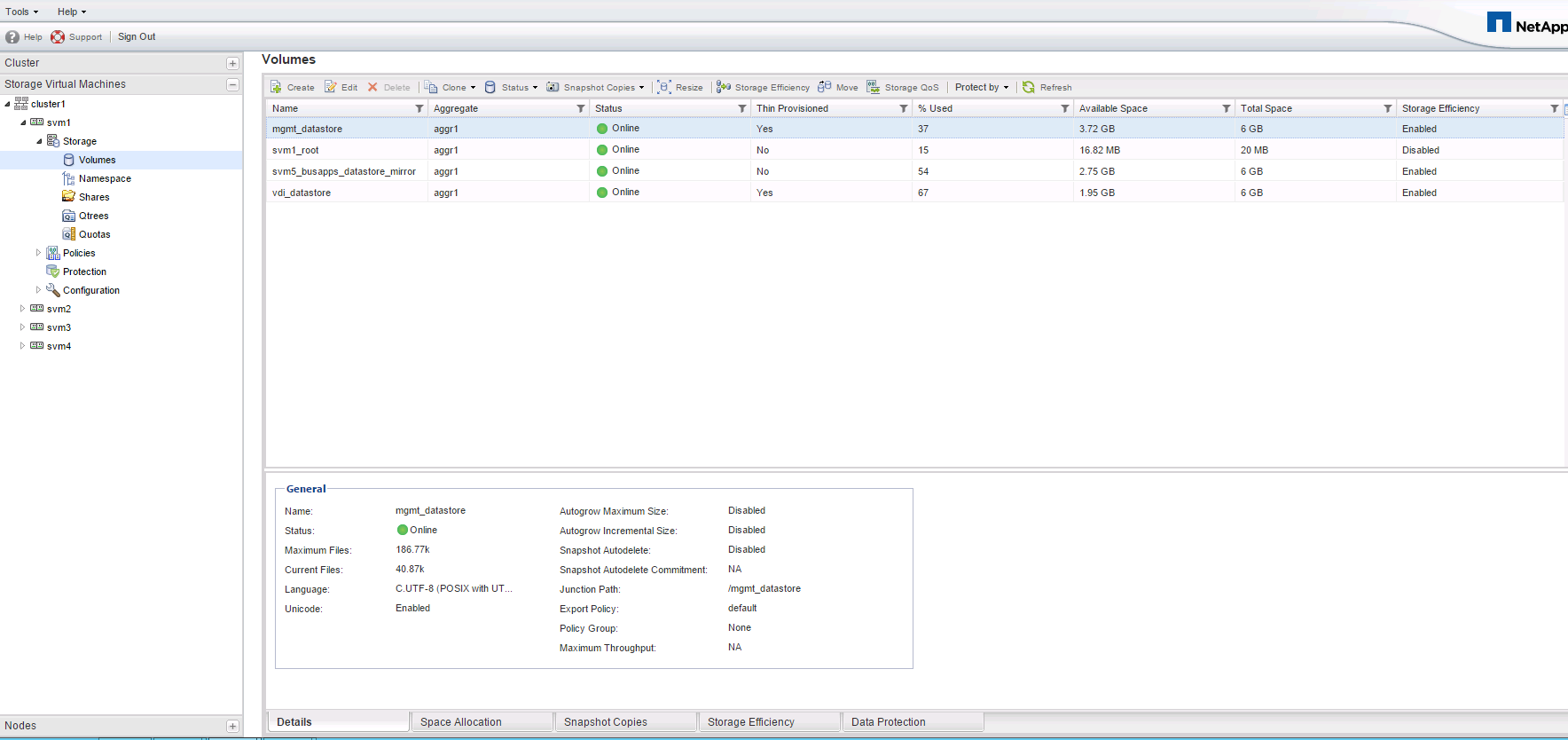
Task: Switch to the Storage Efficiency bottom tab
Action: (x=770, y=721)
